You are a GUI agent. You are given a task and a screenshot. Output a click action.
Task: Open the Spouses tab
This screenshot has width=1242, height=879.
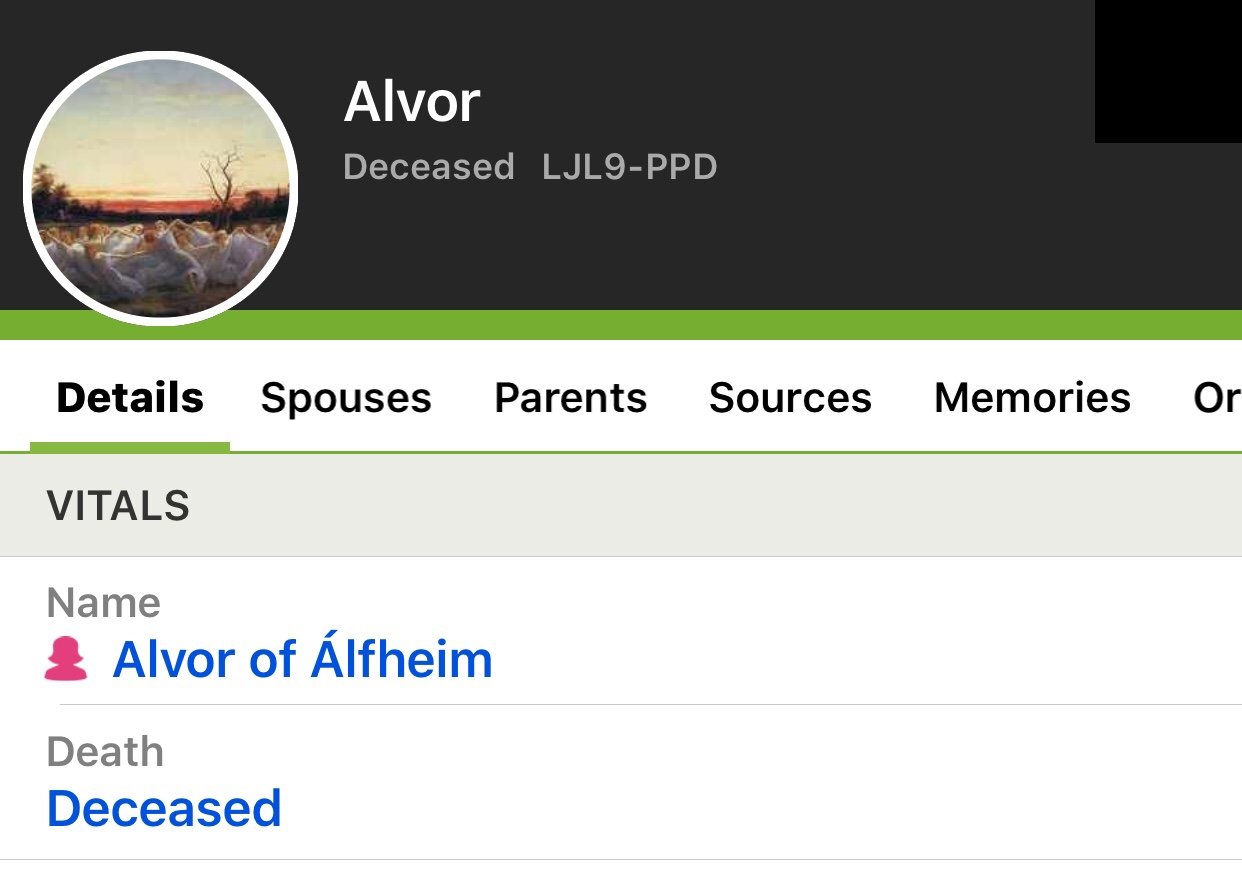346,398
